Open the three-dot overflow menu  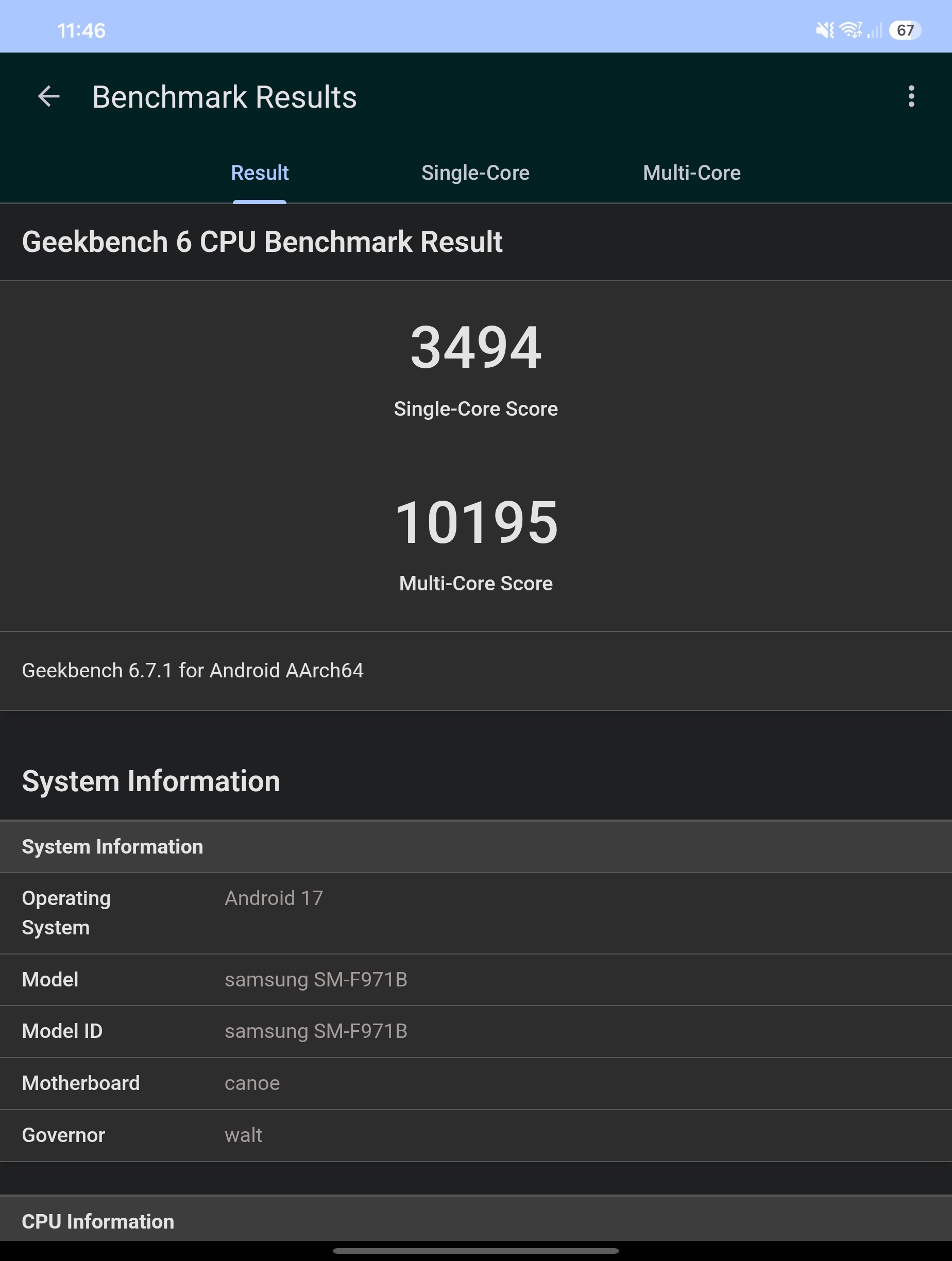pos(911,96)
